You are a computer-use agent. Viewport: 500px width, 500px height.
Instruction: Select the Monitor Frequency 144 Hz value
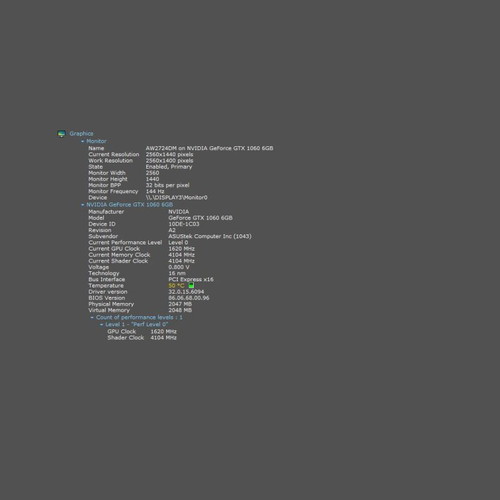pyautogui.click(x=155, y=191)
